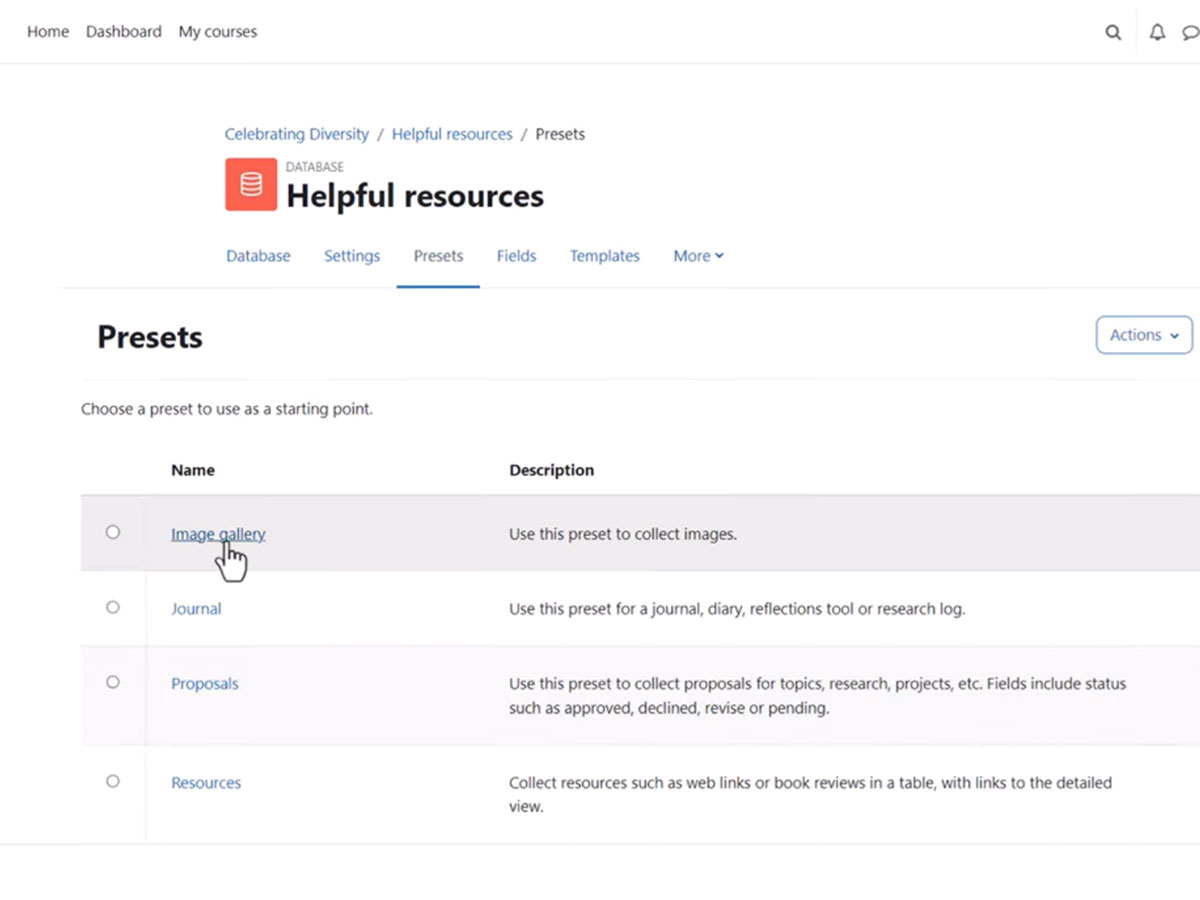Expand the More tab dropdown
1200x900 pixels.
coord(698,256)
